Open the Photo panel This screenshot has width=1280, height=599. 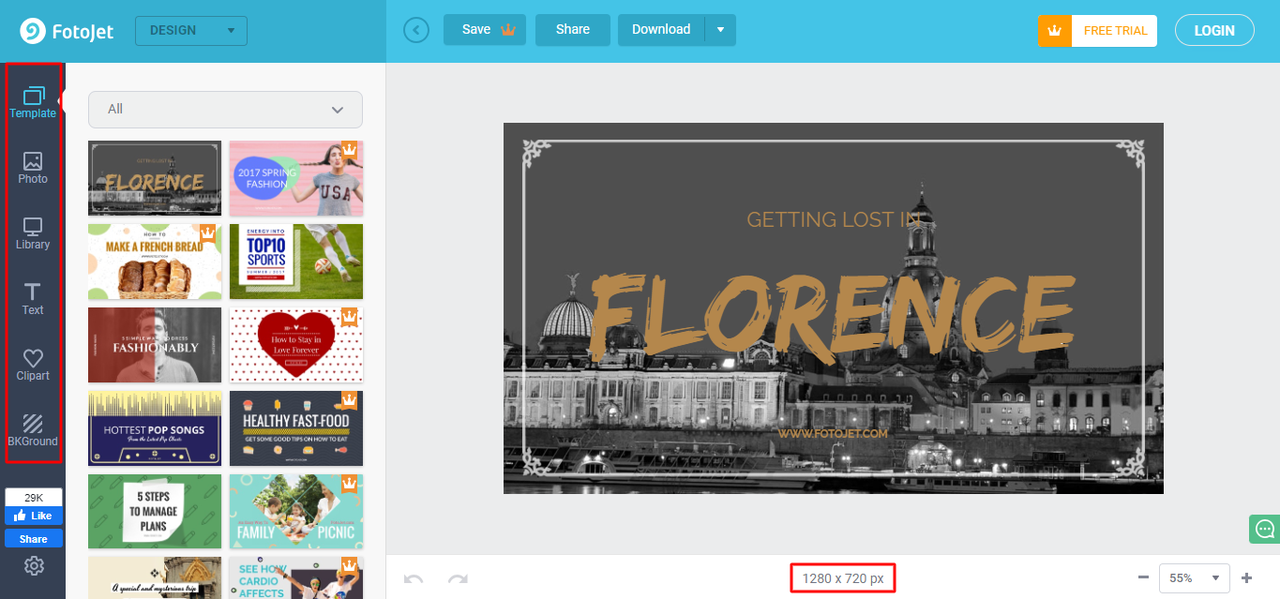point(33,168)
